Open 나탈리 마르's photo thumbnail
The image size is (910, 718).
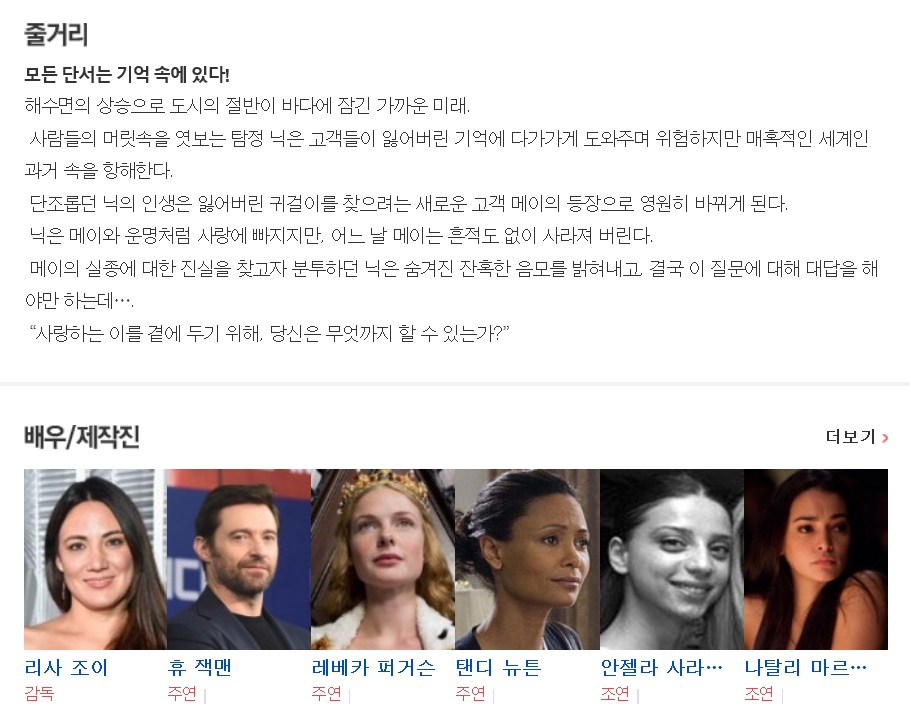pos(816,559)
